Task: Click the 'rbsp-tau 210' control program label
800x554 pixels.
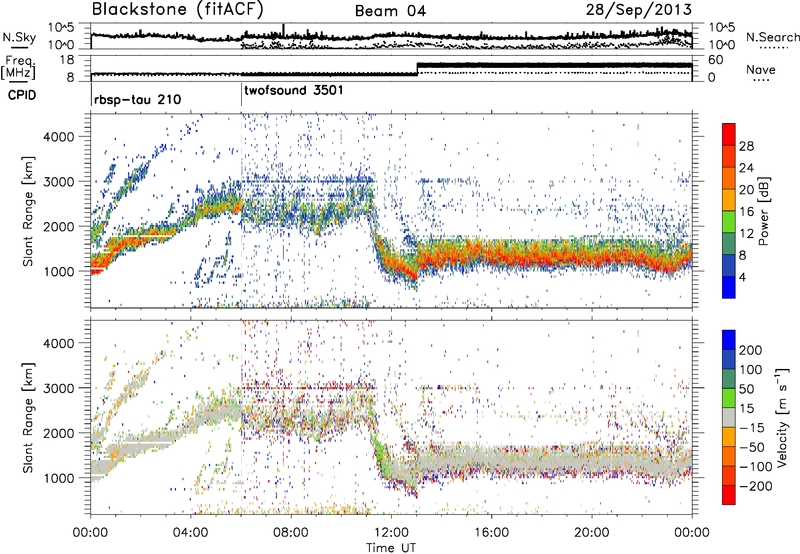Action: 137,99
